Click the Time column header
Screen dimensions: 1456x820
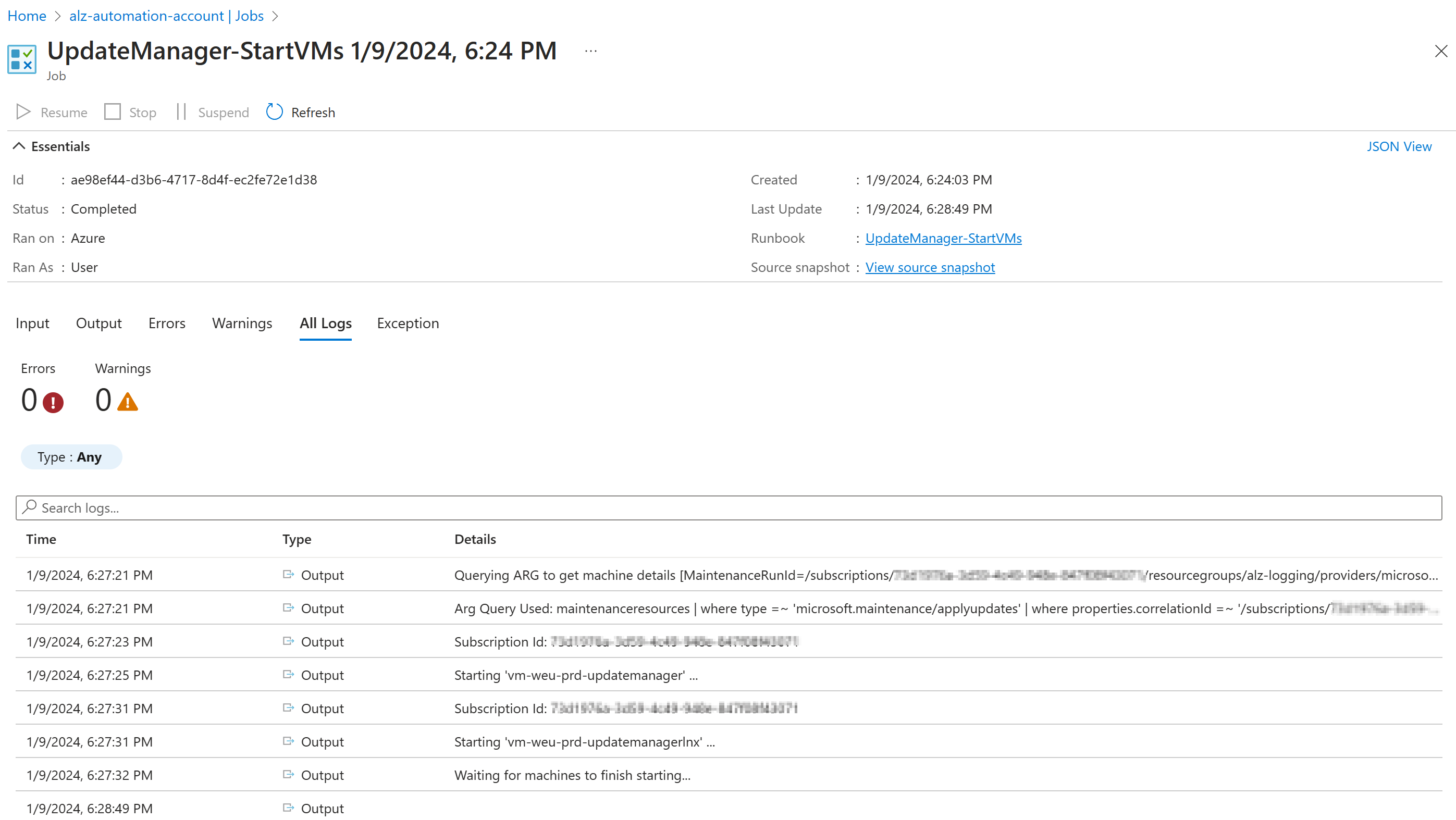click(x=41, y=539)
